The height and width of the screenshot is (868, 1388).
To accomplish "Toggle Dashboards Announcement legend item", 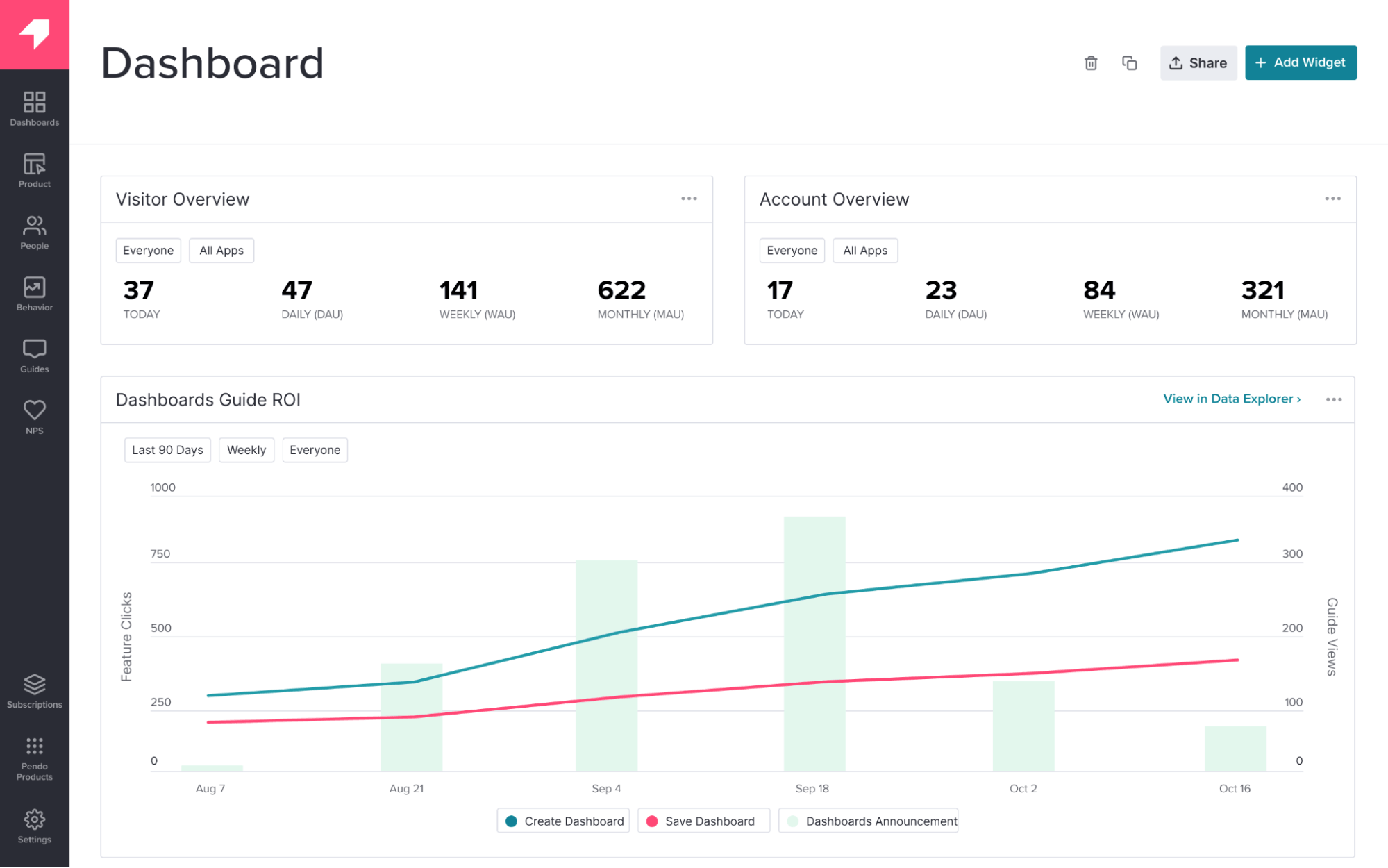I will (869, 821).
